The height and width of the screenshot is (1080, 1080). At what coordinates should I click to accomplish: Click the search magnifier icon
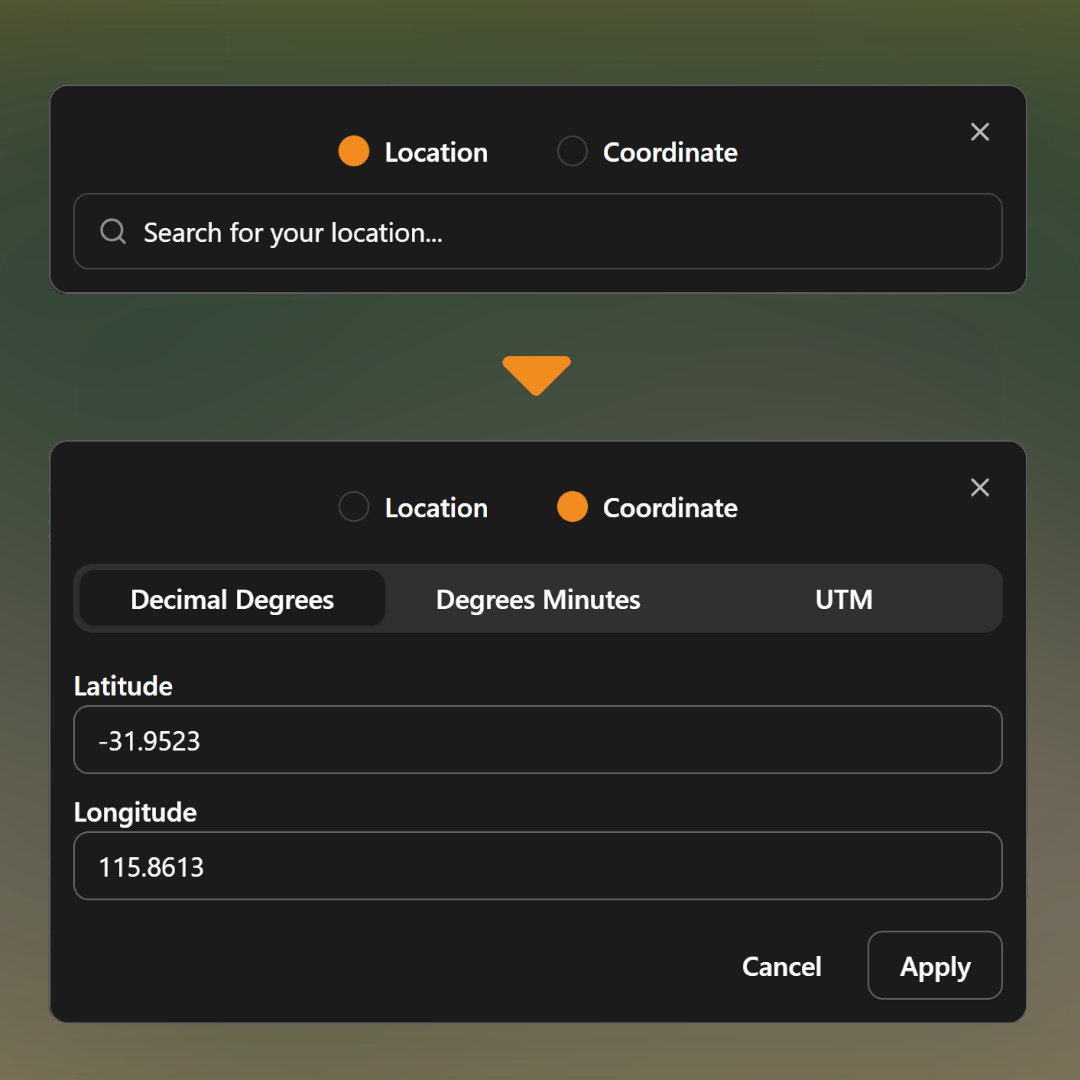(x=113, y=231)
